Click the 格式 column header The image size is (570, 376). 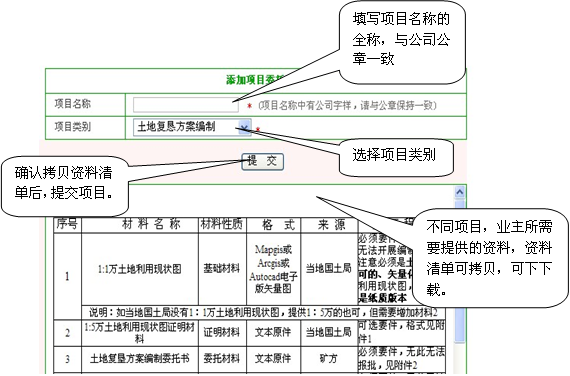(274, 224)
